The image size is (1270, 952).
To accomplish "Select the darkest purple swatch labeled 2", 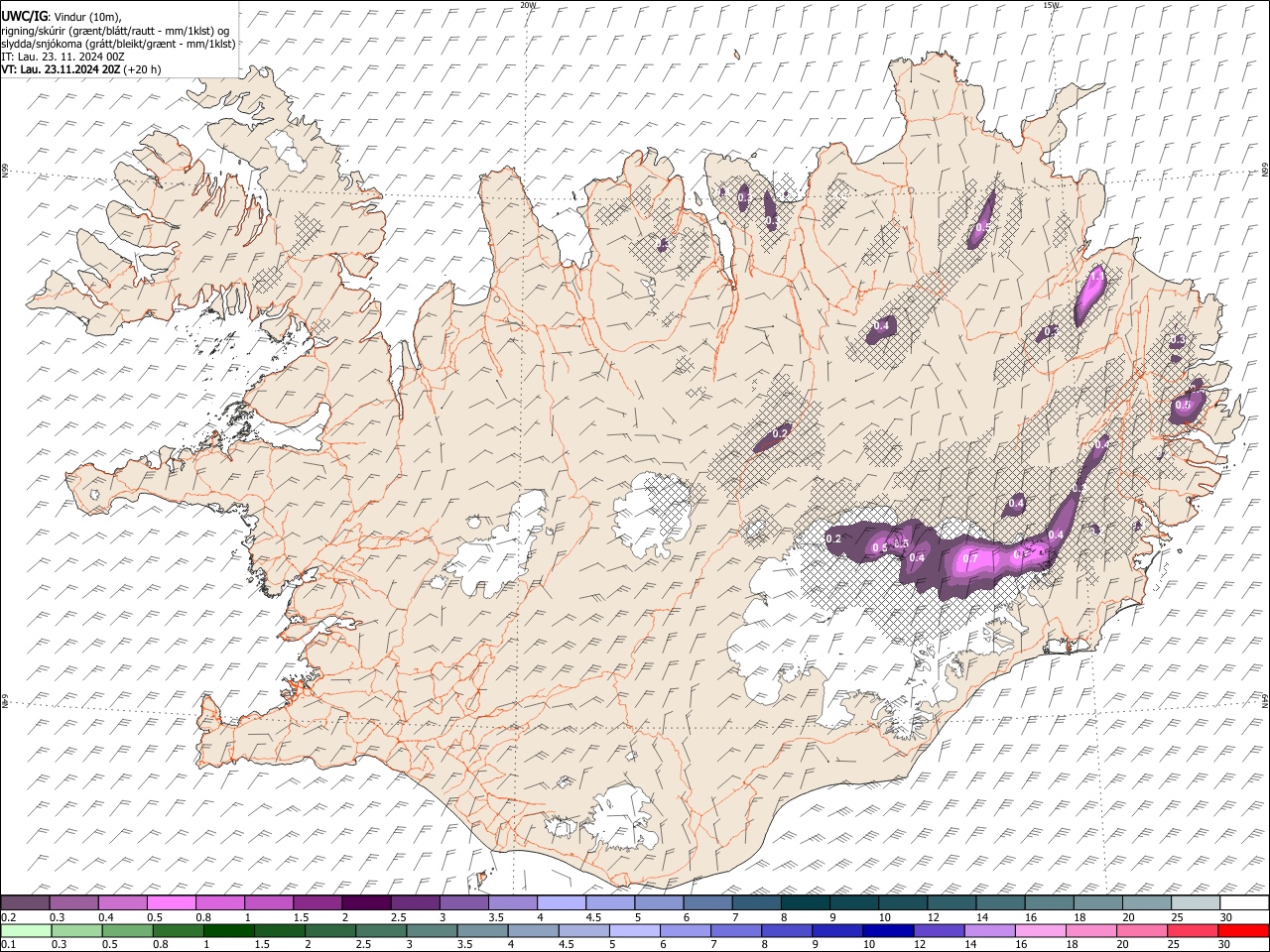I will point(366,903).
